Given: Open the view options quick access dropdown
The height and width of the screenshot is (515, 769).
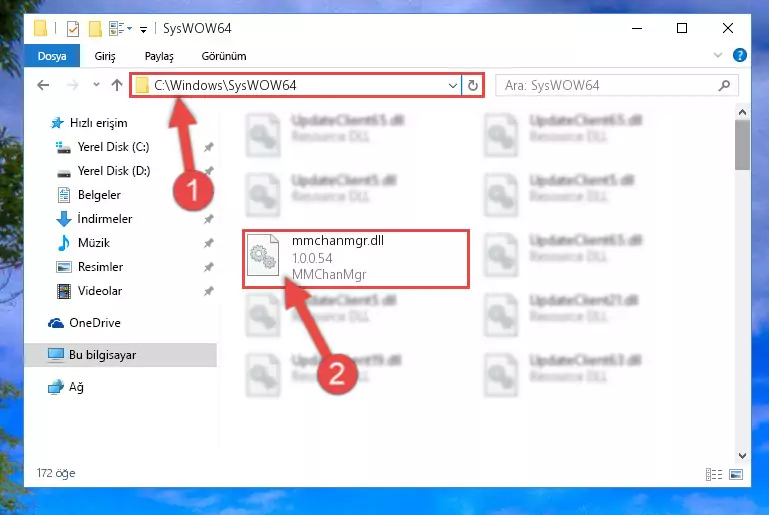Looking at the screenshot, I should coord(121,28).
